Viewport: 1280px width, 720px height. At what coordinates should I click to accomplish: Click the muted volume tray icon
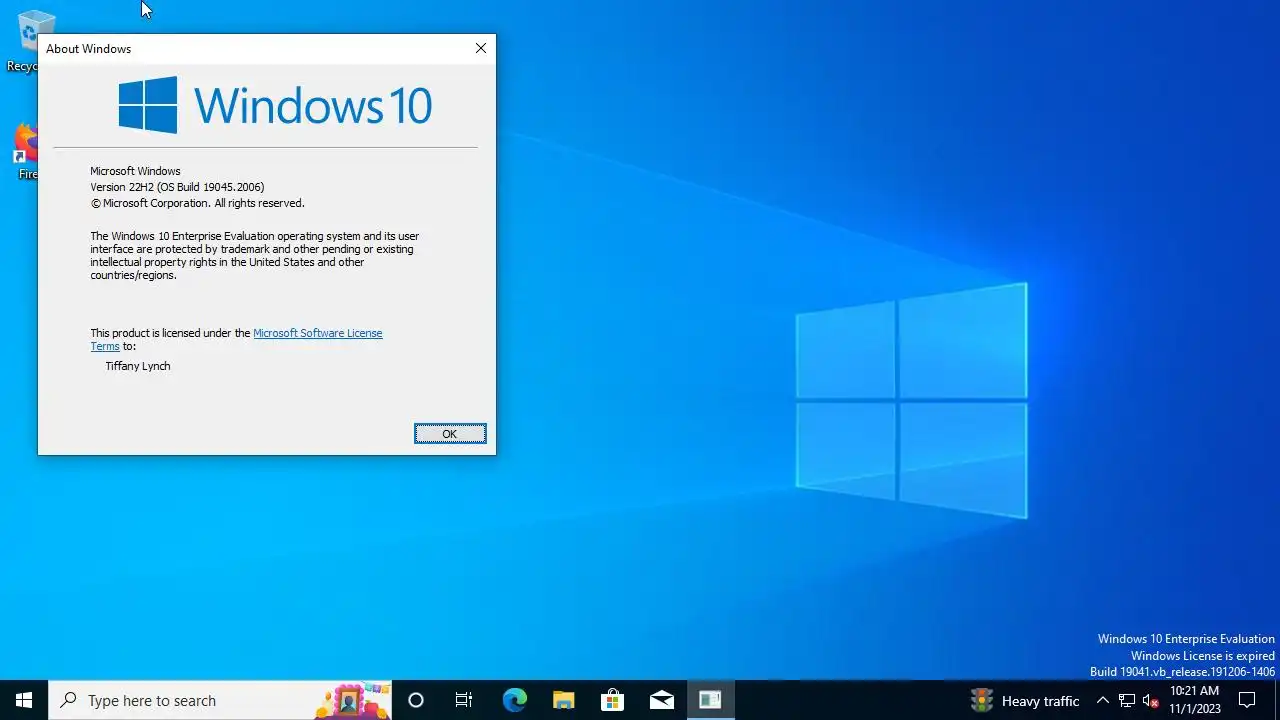coord(1151,700)
